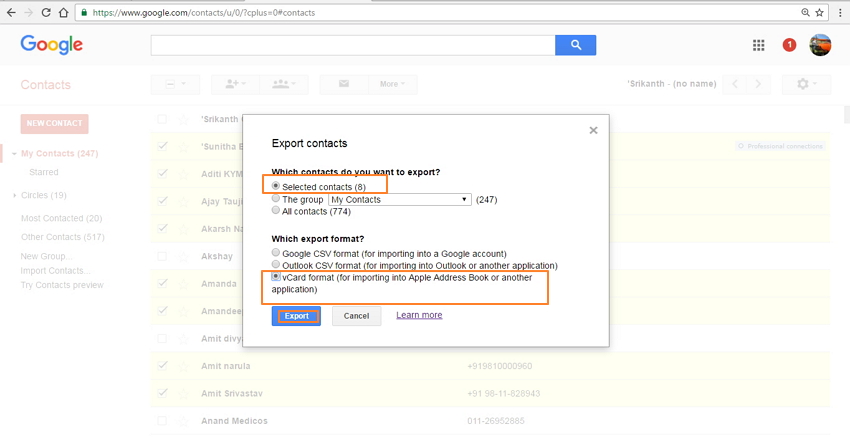Choose 'All contacts (774)' radio button
850x437 pixels.
pos(277,211)
